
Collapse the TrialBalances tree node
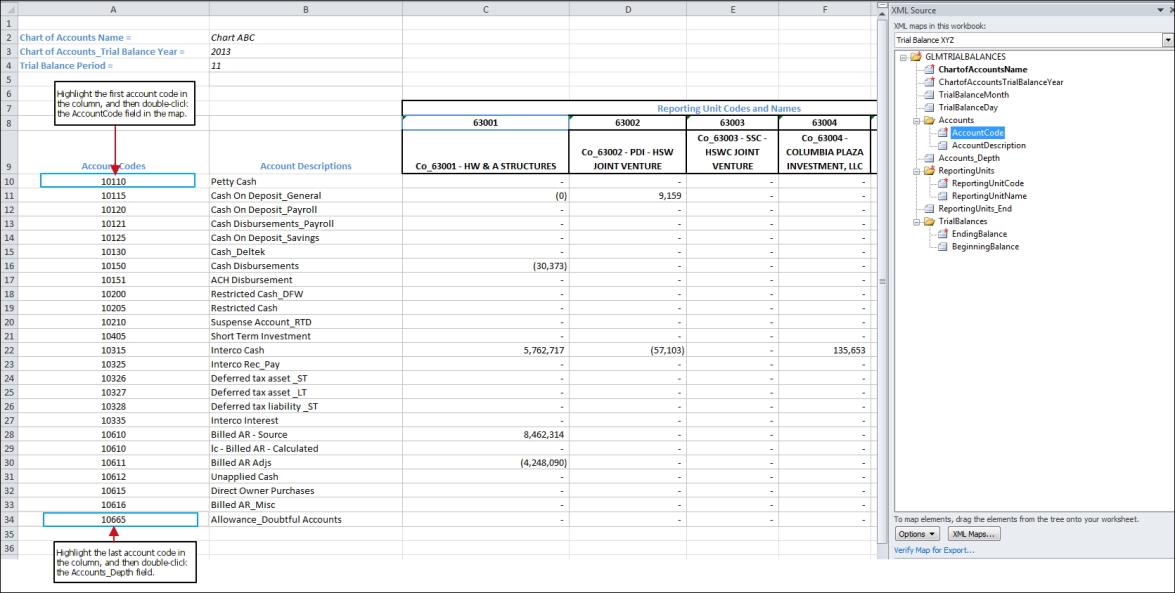tap(916, 222)
